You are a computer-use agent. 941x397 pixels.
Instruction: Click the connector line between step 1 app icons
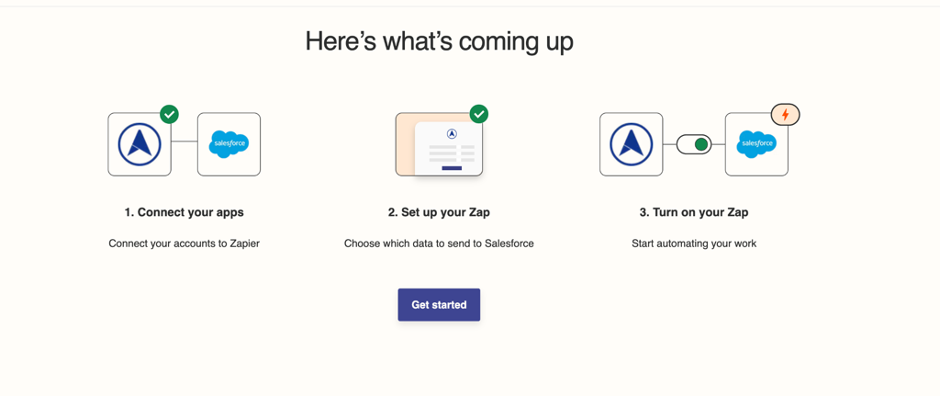coord(184,142)
